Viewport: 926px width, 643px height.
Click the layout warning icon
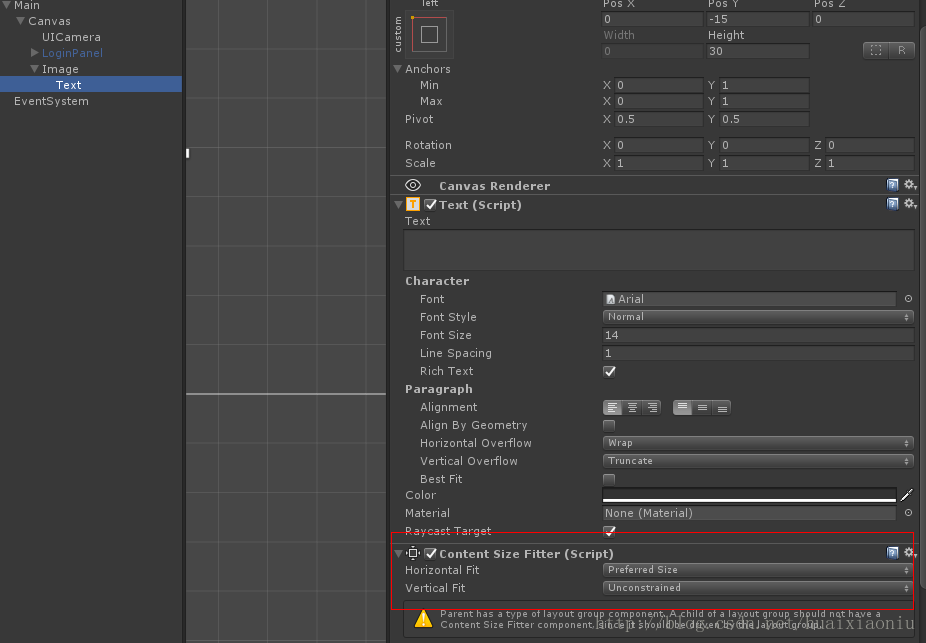pyautogui.click(x=423, y=619)
